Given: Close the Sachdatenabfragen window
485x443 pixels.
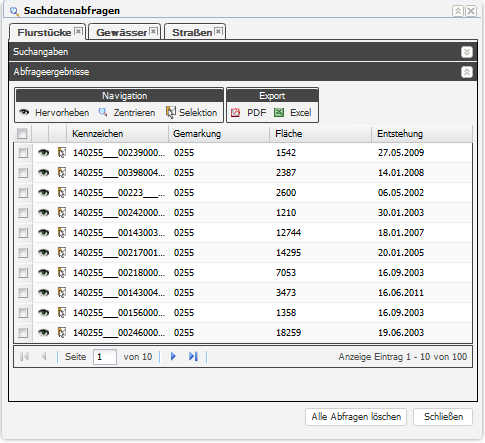Looking at the screenshot, I should [x=471, y=11].
